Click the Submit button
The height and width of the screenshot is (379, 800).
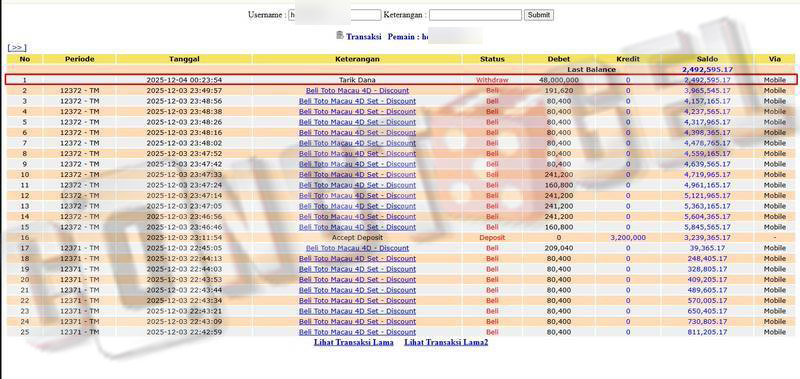click(539, 15)
